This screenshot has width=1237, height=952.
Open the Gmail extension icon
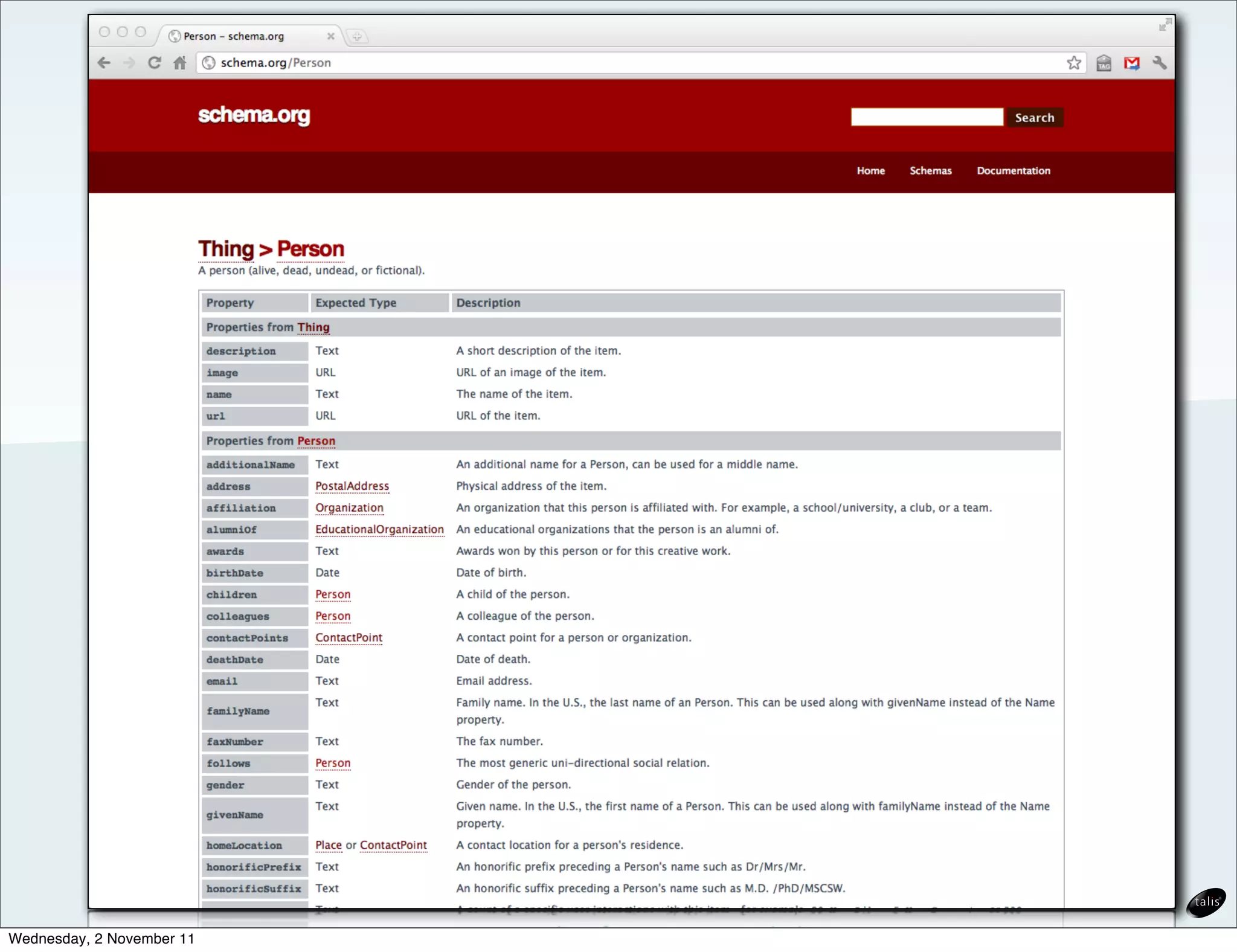coord(1131,63)
